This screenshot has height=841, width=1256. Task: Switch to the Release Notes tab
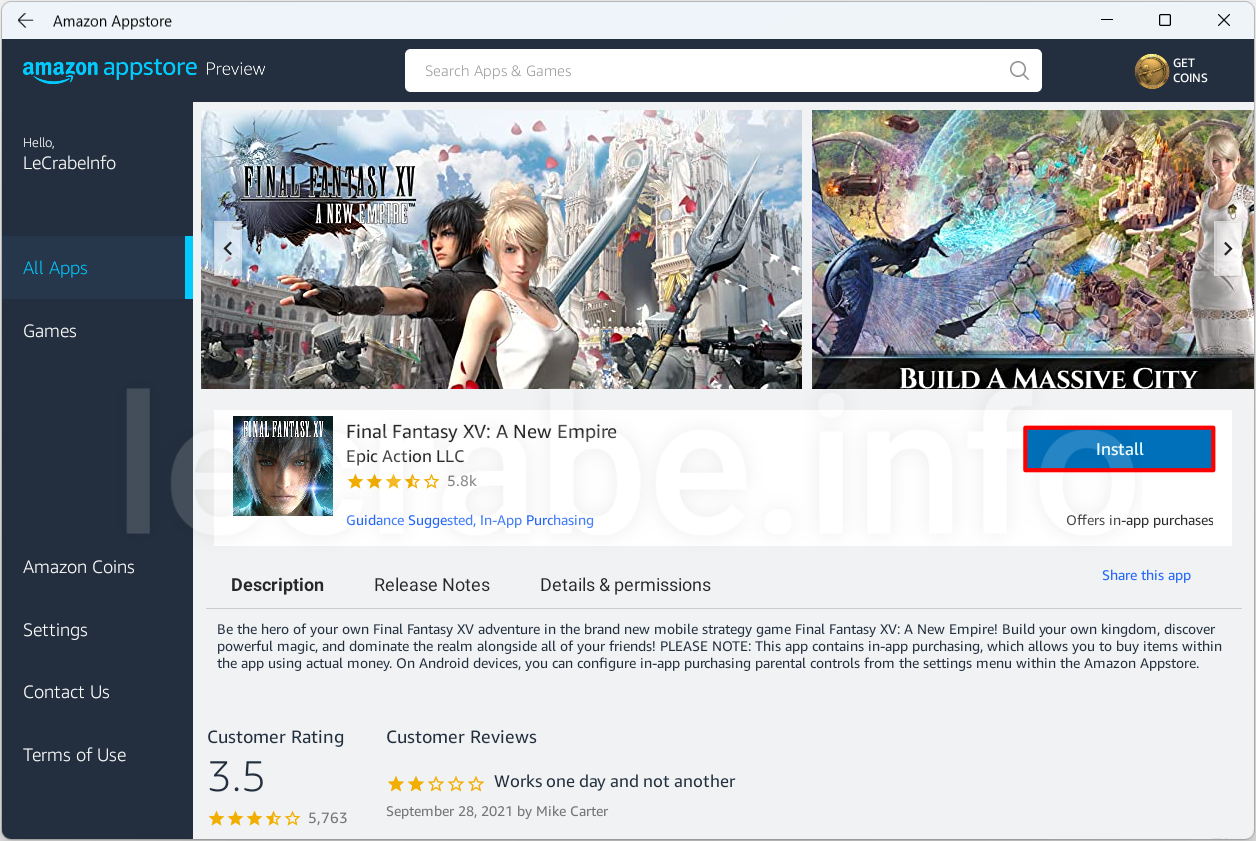pyautogui.click(x=432, y=585)
